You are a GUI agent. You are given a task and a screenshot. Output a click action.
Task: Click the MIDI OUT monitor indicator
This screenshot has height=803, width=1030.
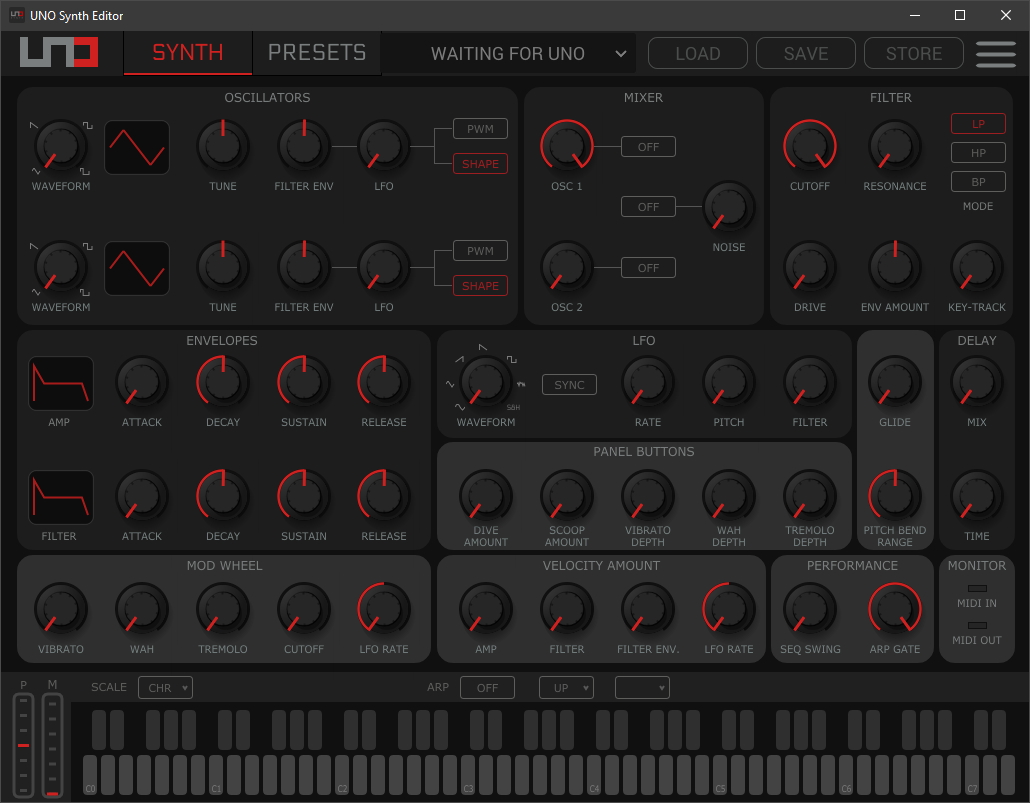pos(977,626)
